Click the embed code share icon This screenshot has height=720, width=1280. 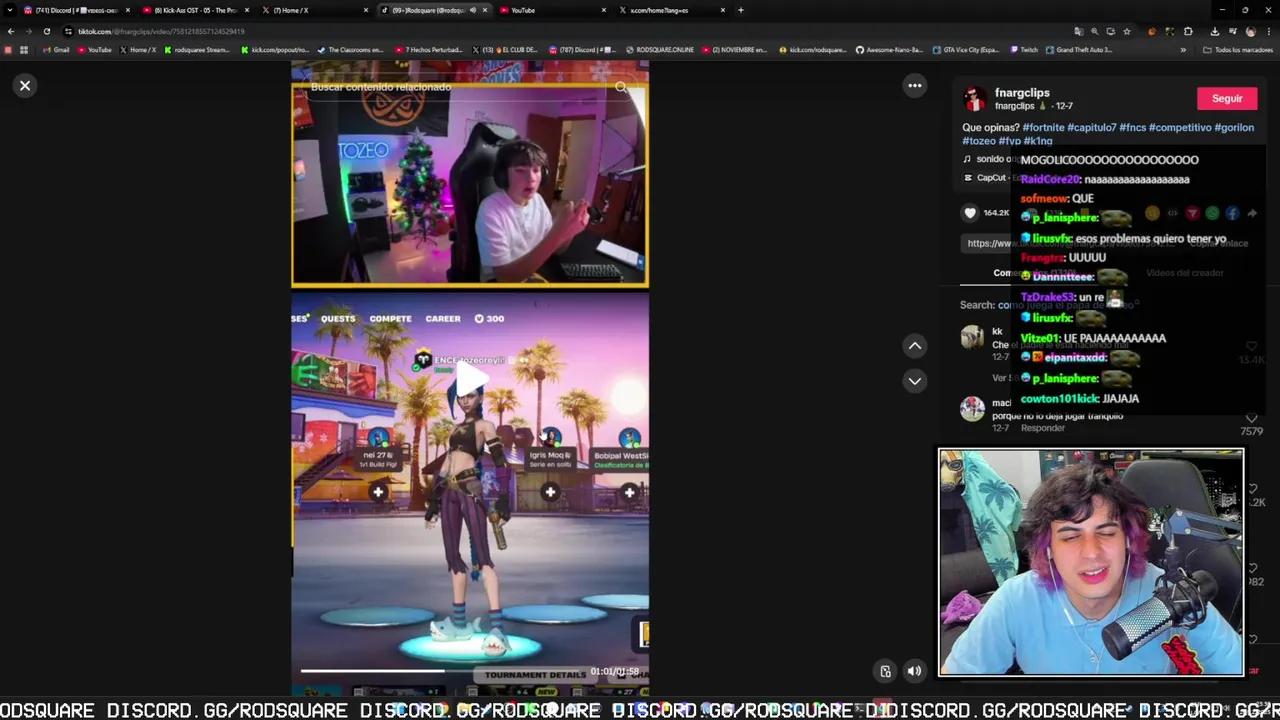coord(1172,213)
